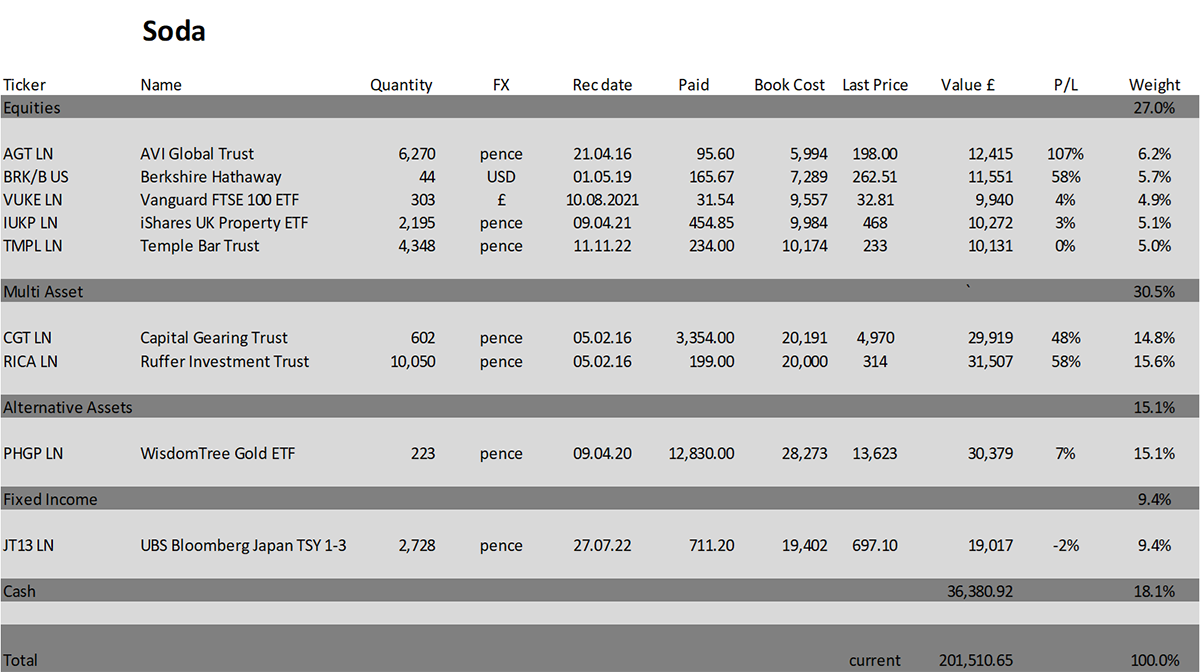Screen dimensions: 1200x672
Task: Click the Soda title text
Action: 174,31
